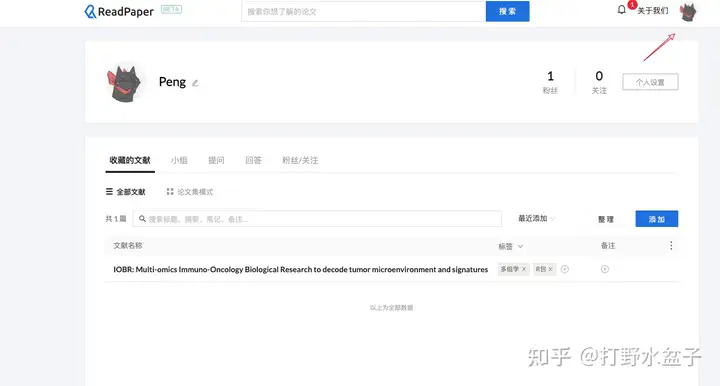Click the 多组学 tag label
The image size is (720, 386).
click(x=510, y=269)
